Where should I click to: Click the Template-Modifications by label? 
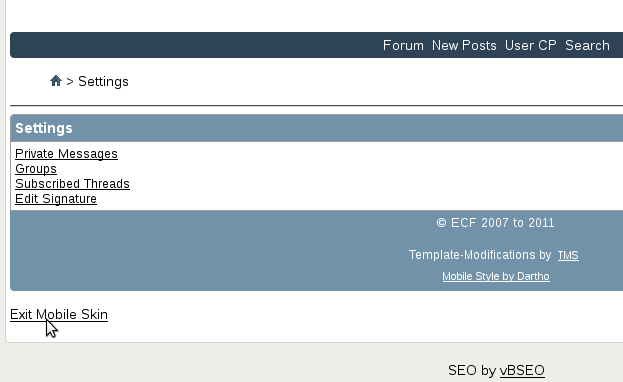(x=480, y=255)
